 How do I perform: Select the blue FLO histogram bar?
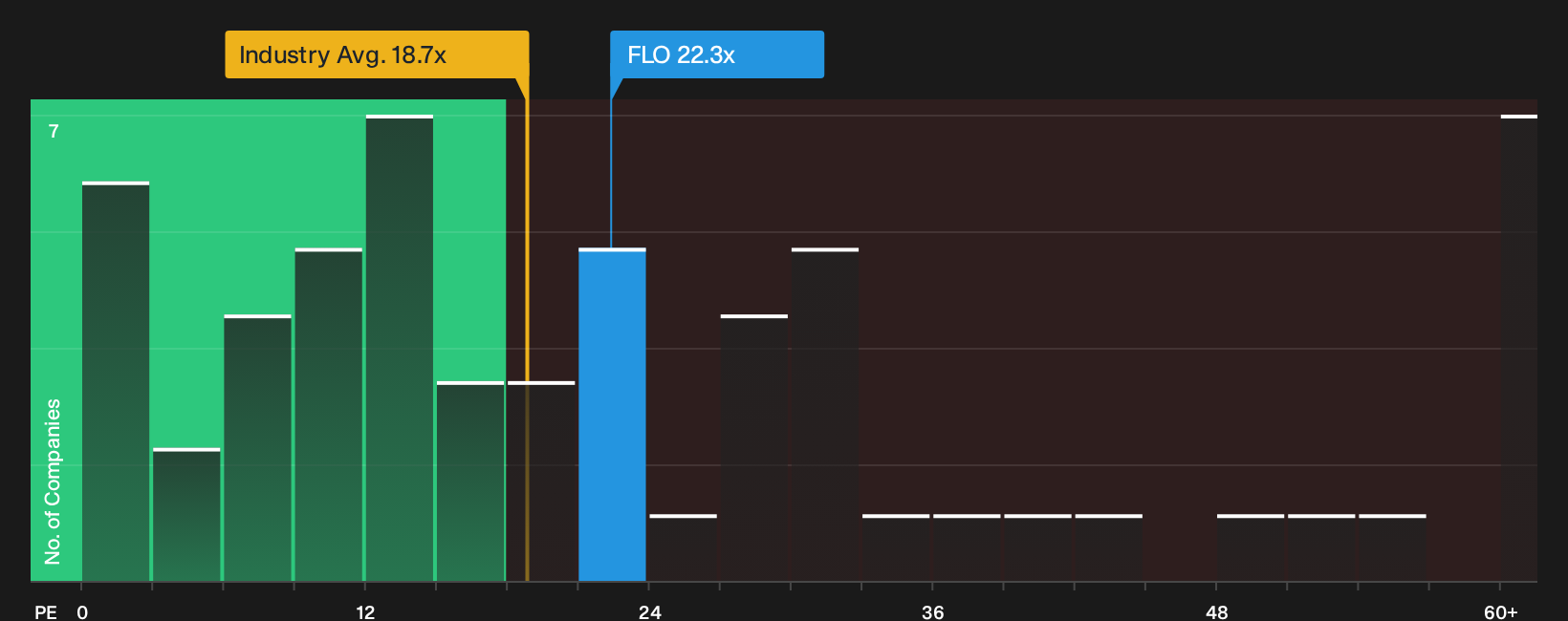pyautogui.click(x=612, y=415)
